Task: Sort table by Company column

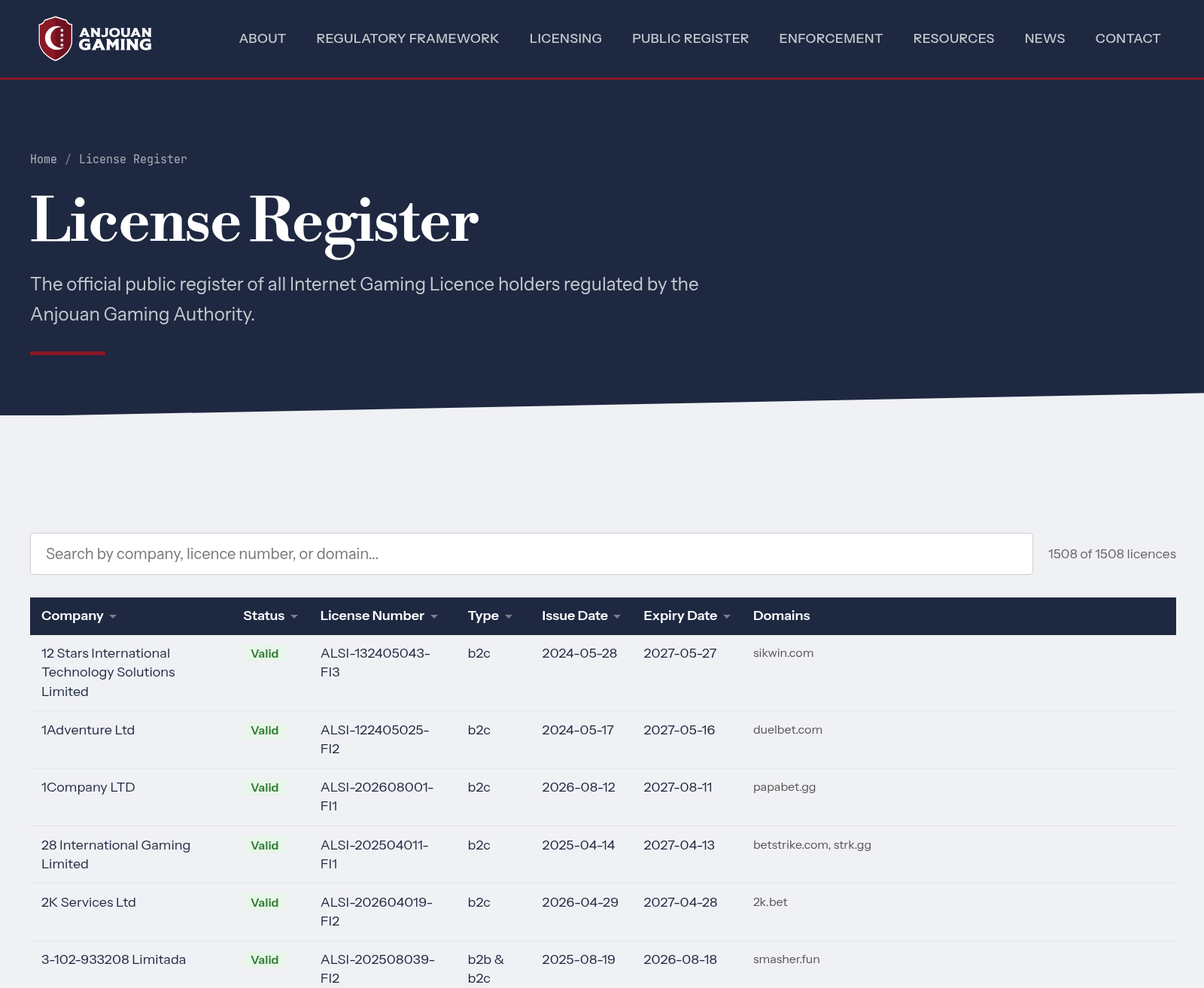Action: click(x=79, y=616)
